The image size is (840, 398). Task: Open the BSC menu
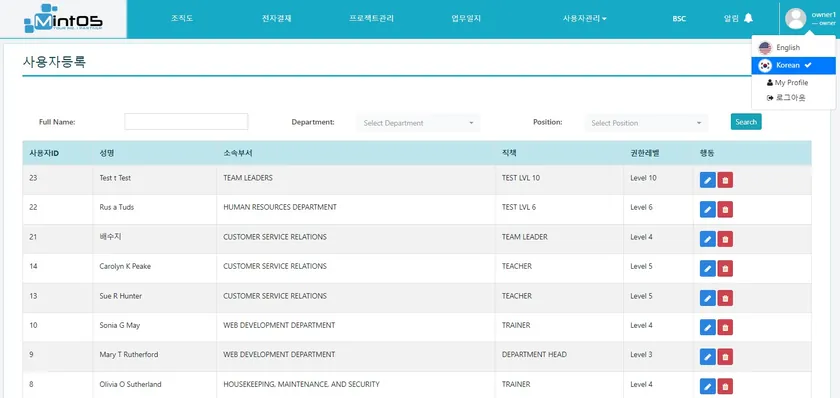pyautogui.click(x=679, y=19)
